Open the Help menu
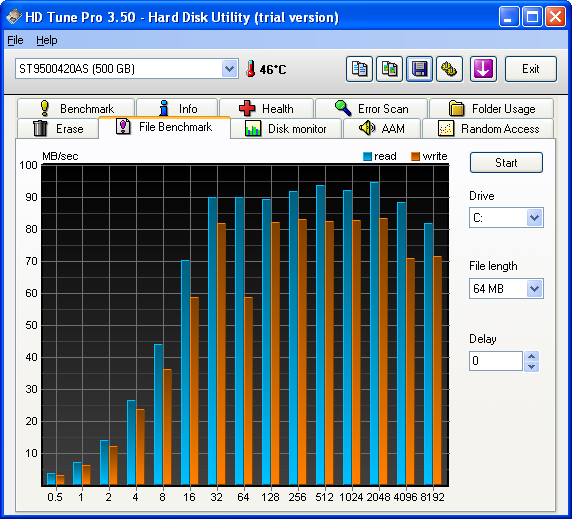This screenshot has width=572, height=519. pyautogui.click(x=47, y=40)
